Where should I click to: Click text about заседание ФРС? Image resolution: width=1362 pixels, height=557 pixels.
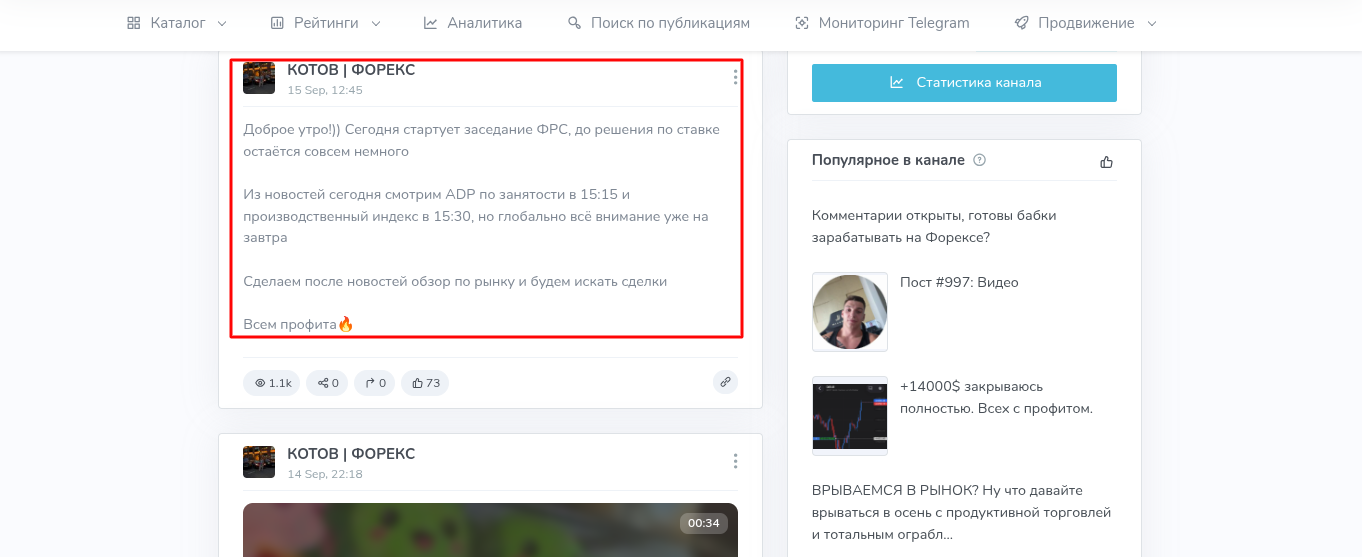(x=481, y=140)
